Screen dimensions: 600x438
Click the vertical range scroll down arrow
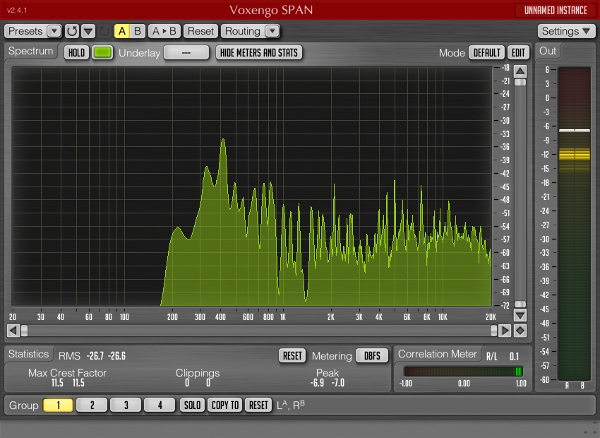click(520, 316)
